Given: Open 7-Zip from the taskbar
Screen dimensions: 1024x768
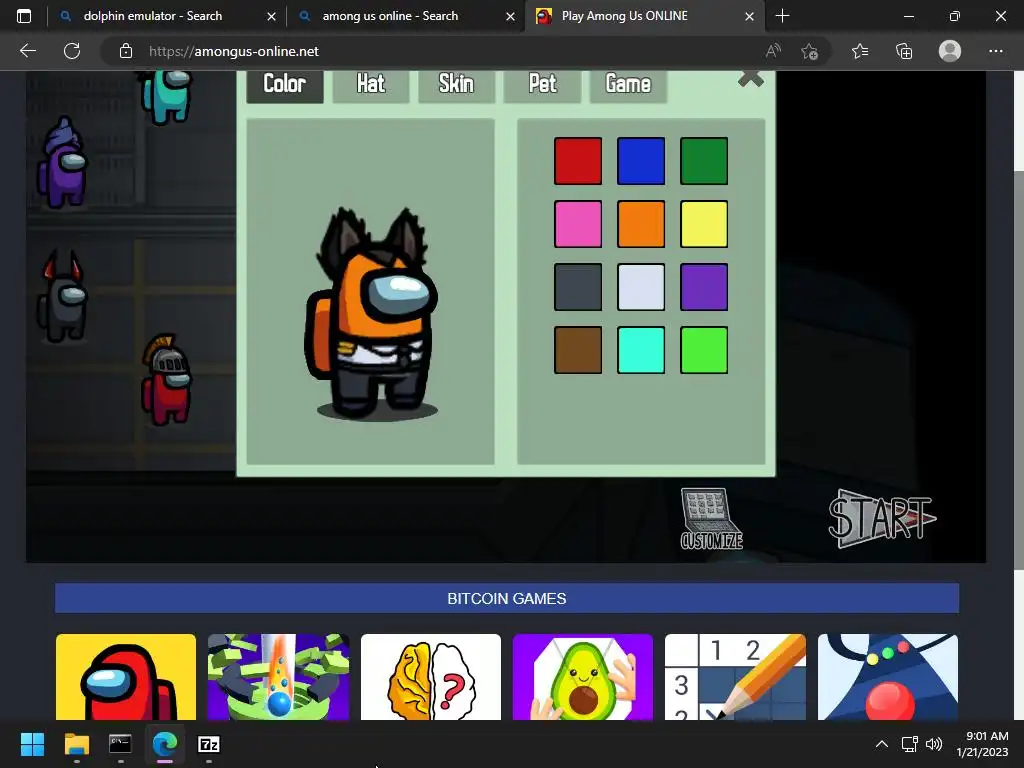Looking at the screenshot, I should (208, 744).
